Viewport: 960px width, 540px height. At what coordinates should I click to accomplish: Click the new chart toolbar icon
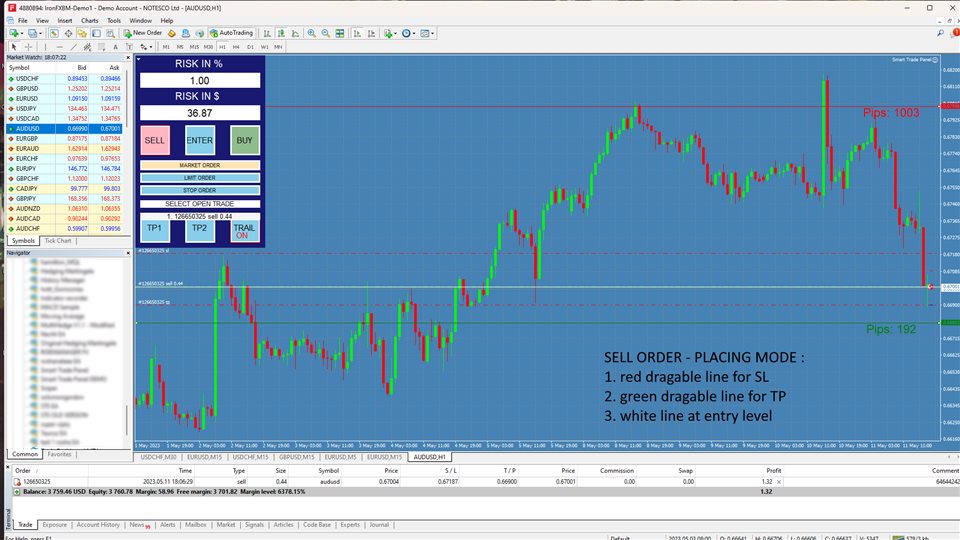(15, 33)
